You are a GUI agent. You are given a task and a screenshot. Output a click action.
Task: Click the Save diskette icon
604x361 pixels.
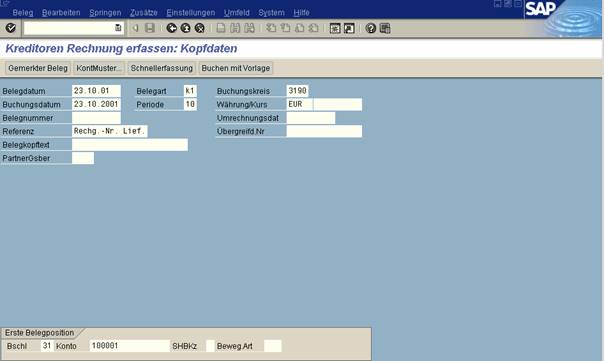tap(150, 28)
